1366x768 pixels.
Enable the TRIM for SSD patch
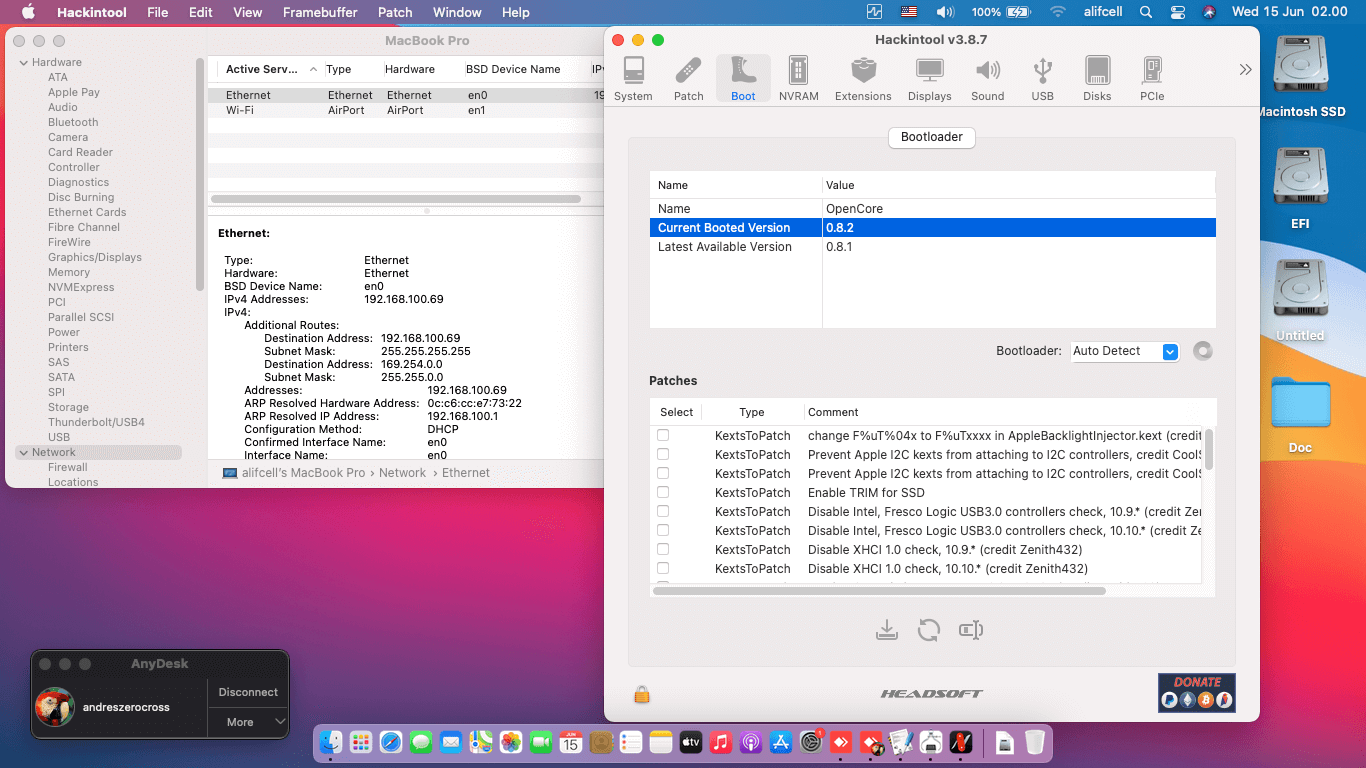pyautogui.click(x=663, y=492)
